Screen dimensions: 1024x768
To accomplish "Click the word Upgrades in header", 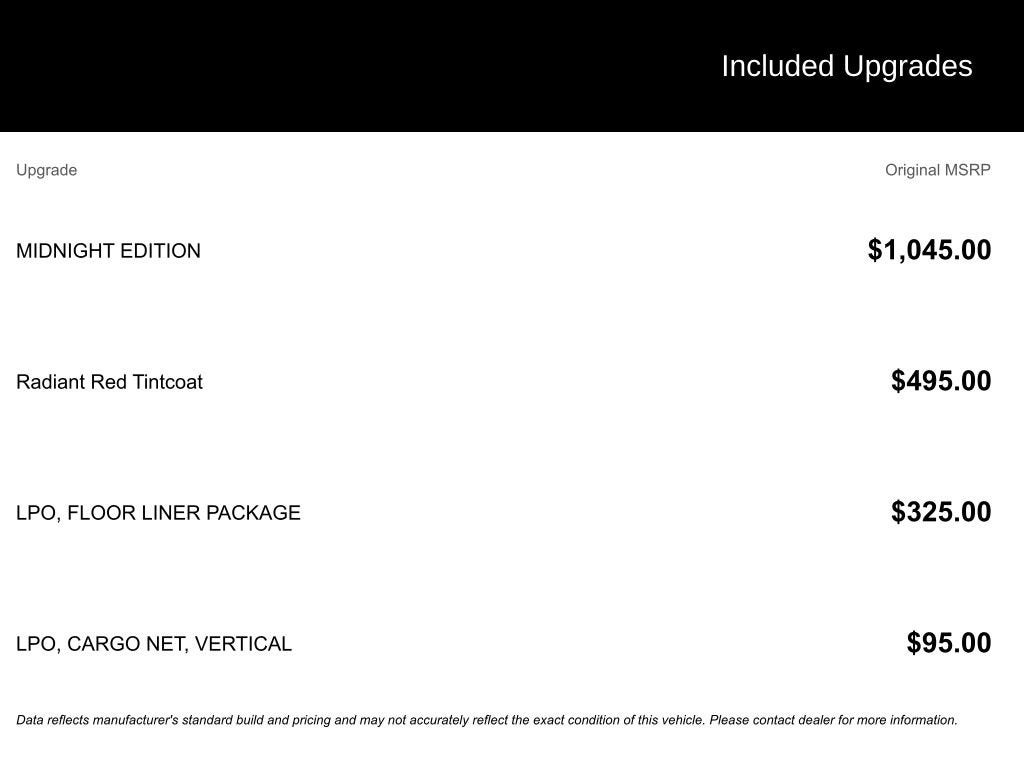I will [908, 67].
